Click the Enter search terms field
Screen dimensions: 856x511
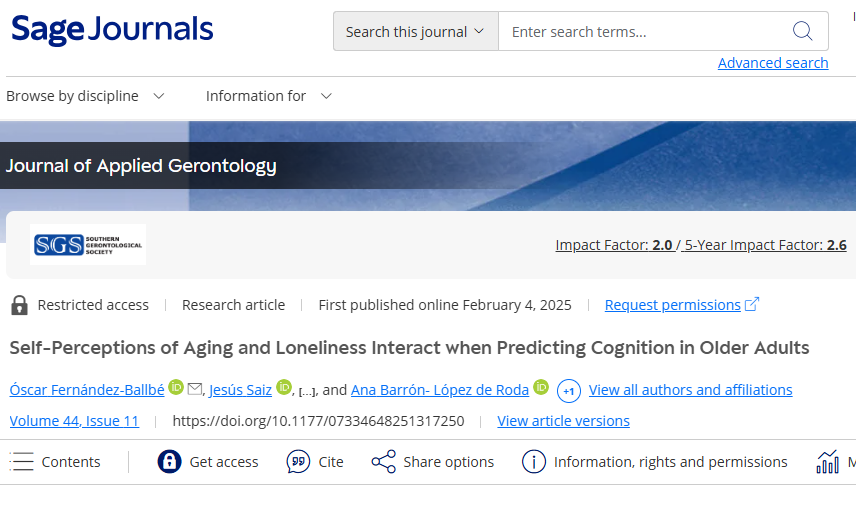[x=640, y=31]
